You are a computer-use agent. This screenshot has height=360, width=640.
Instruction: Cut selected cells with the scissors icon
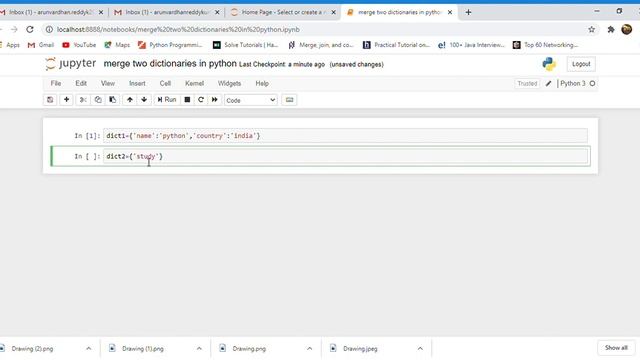[83, 100]
